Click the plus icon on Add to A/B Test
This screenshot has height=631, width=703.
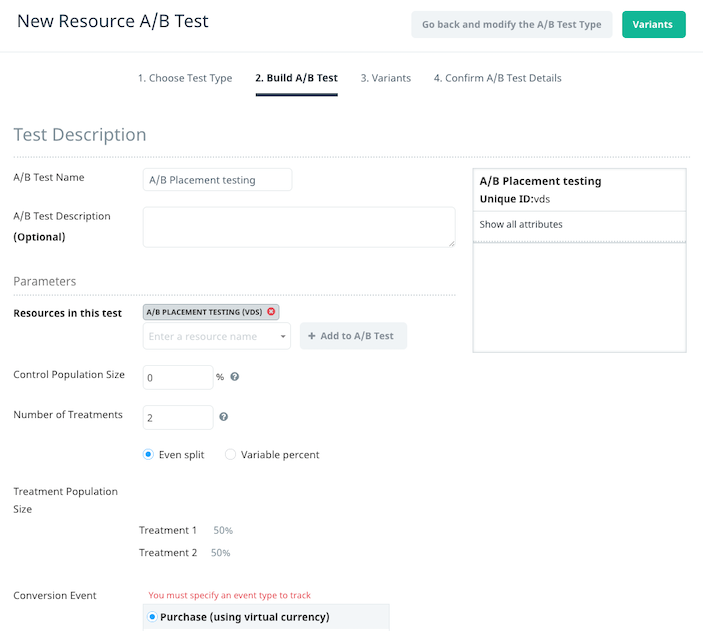click(x=312, y=336)
